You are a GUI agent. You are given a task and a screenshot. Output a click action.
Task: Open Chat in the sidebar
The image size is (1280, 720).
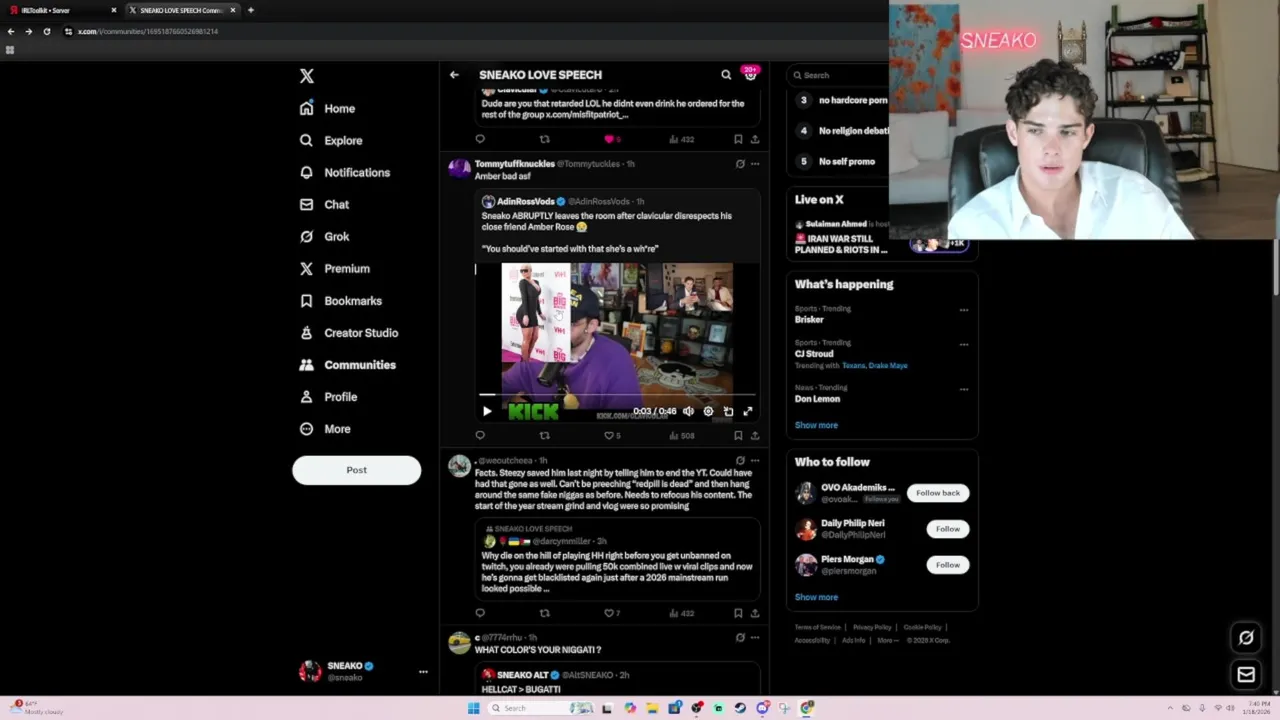click(x=324, y=205)
